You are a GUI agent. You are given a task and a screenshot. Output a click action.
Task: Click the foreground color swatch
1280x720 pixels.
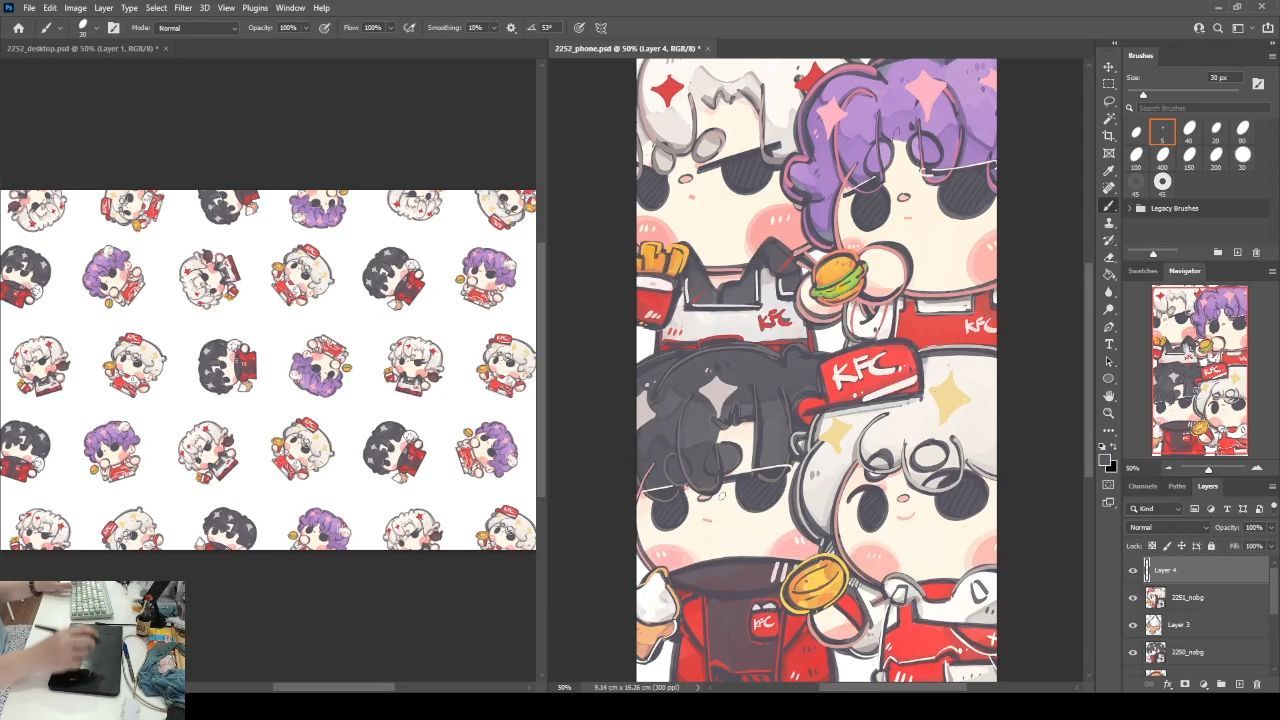pos(1105,461)
